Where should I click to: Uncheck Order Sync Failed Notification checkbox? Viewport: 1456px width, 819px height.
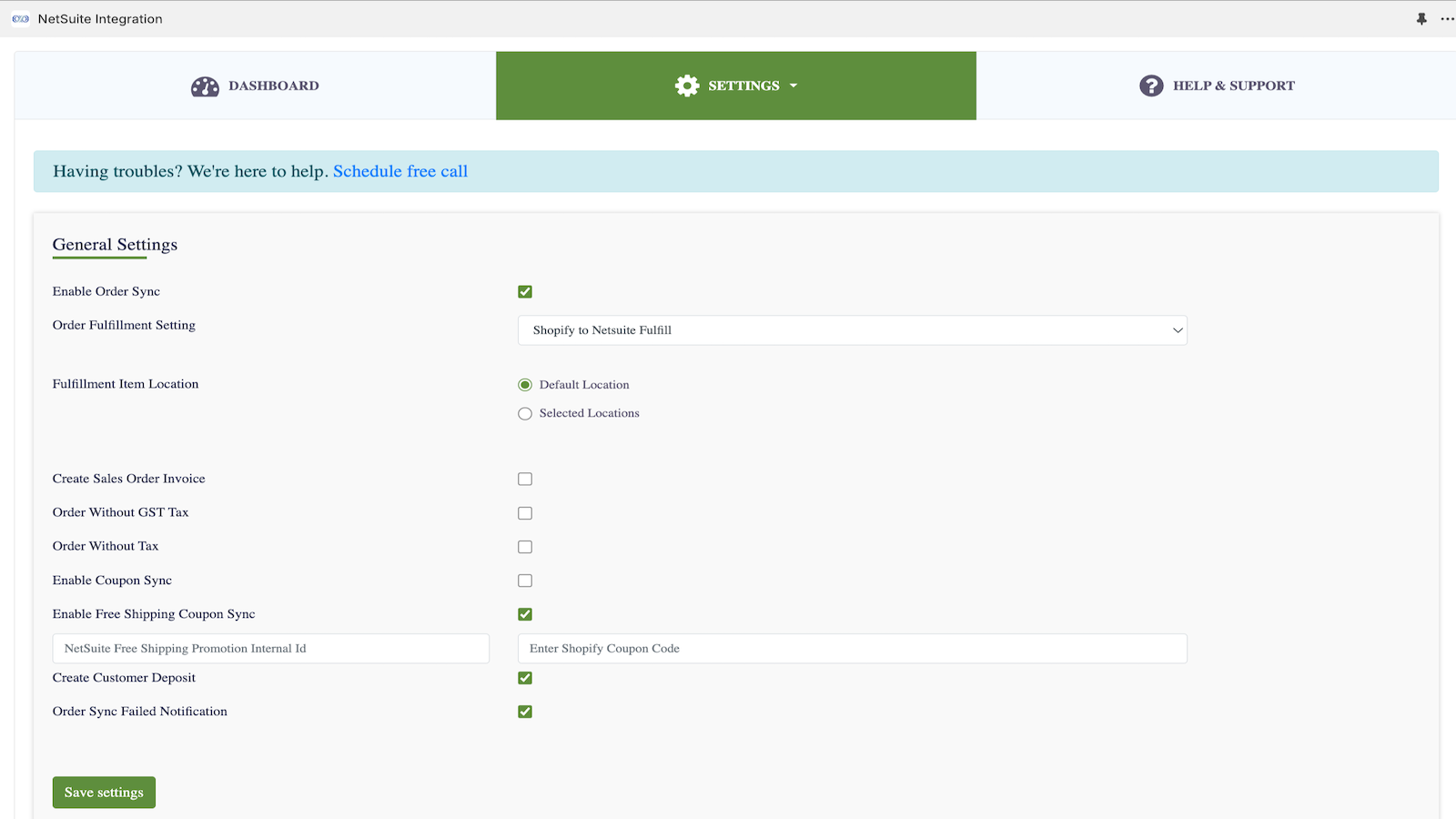click(525, 712)
